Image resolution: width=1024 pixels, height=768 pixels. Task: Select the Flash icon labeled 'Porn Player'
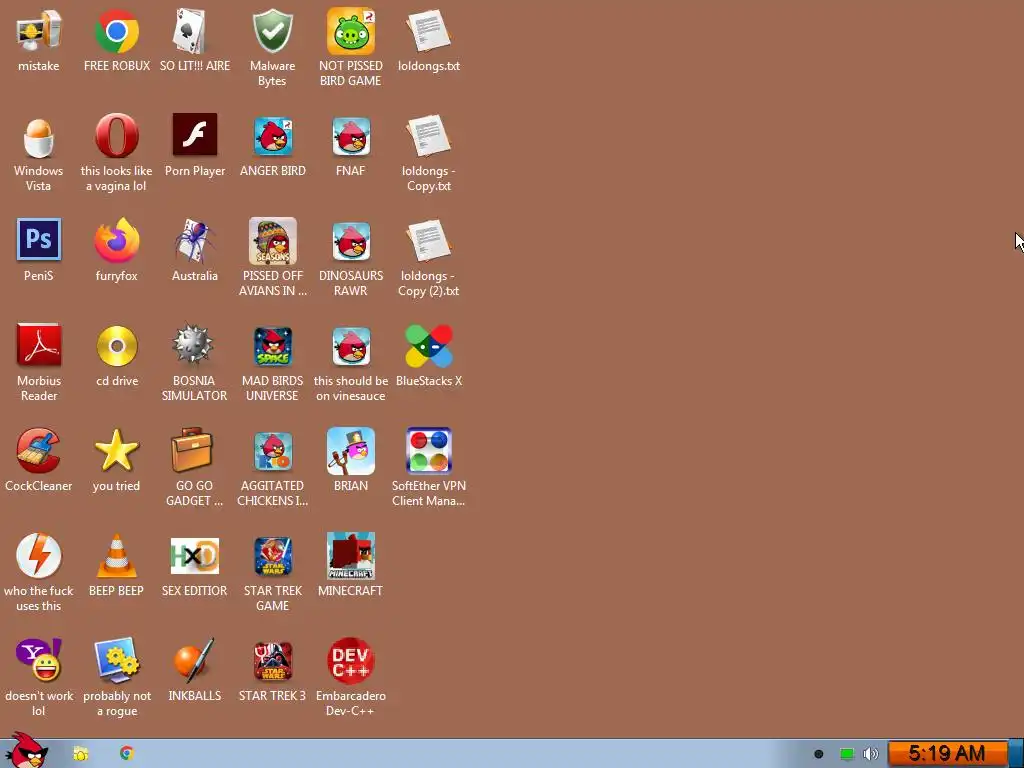195,135
